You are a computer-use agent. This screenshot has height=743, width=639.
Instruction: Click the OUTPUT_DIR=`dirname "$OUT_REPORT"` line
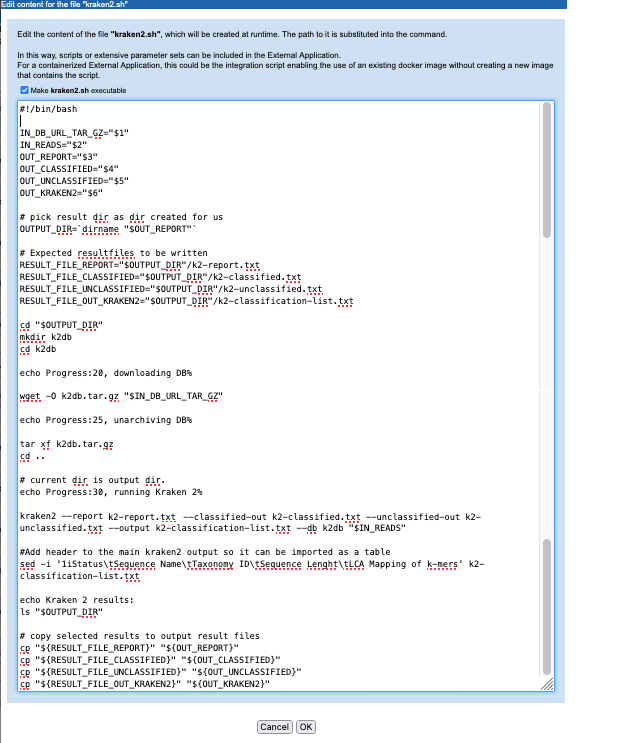[108, 229]
